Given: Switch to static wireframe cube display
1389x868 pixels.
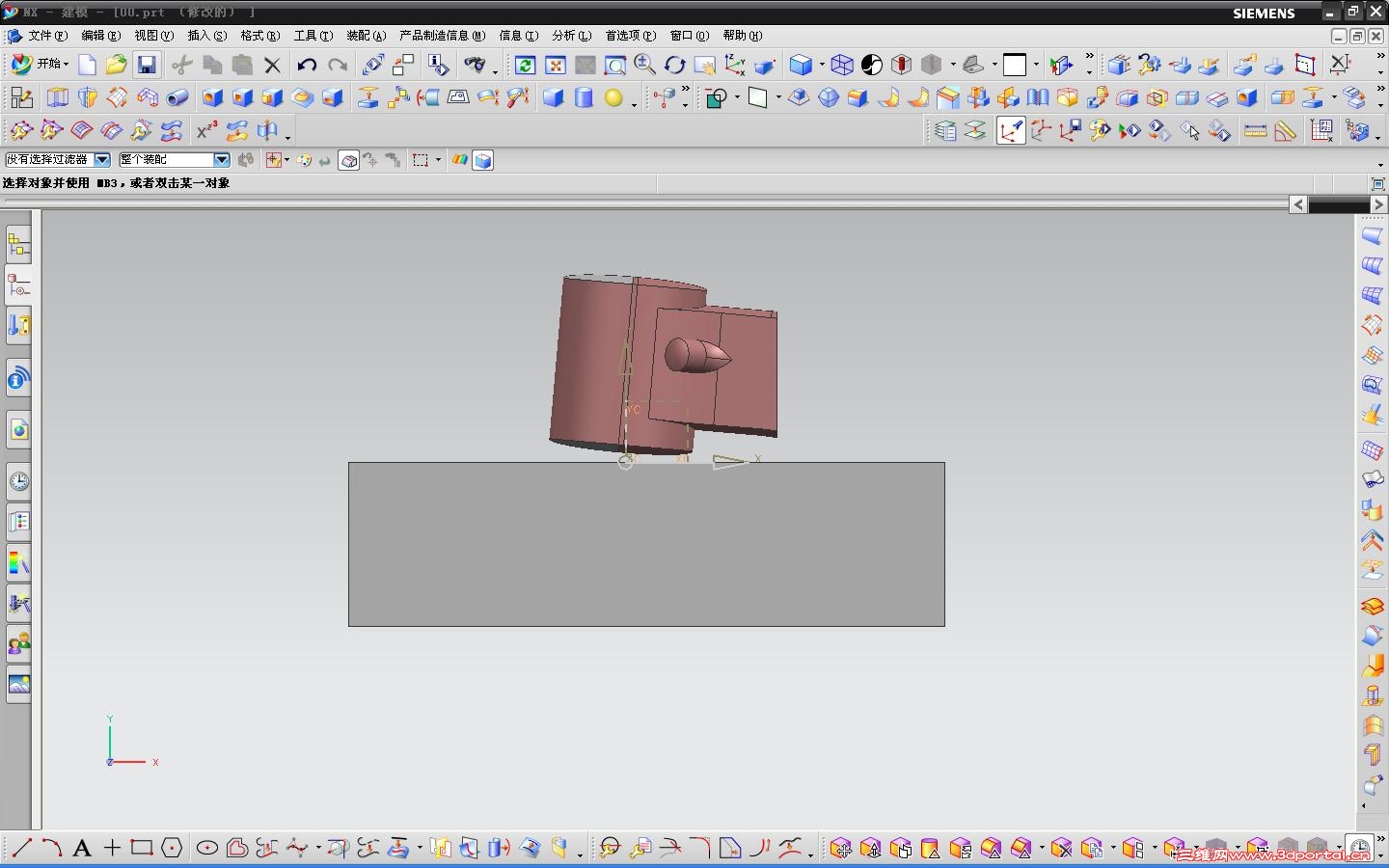Looking at the screenshot, I should (x=842, y=65).
